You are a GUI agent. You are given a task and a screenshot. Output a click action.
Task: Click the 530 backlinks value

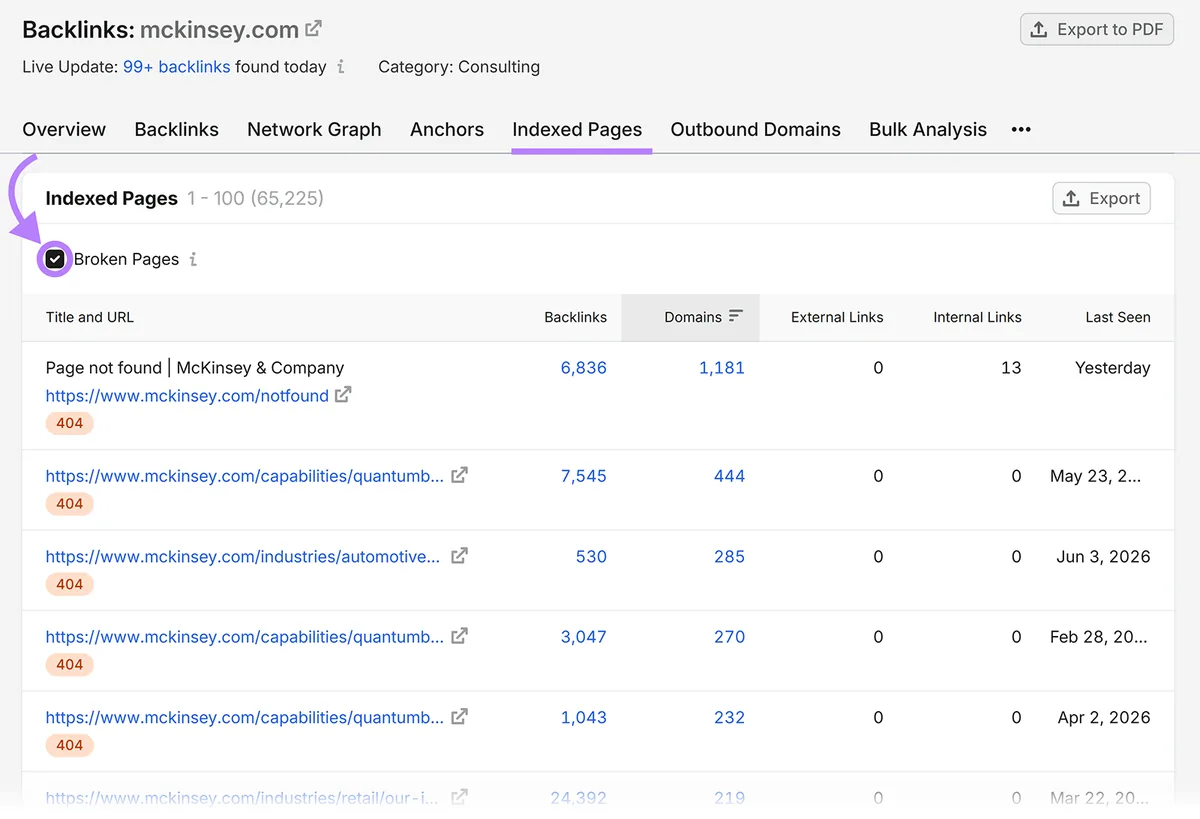591,556
